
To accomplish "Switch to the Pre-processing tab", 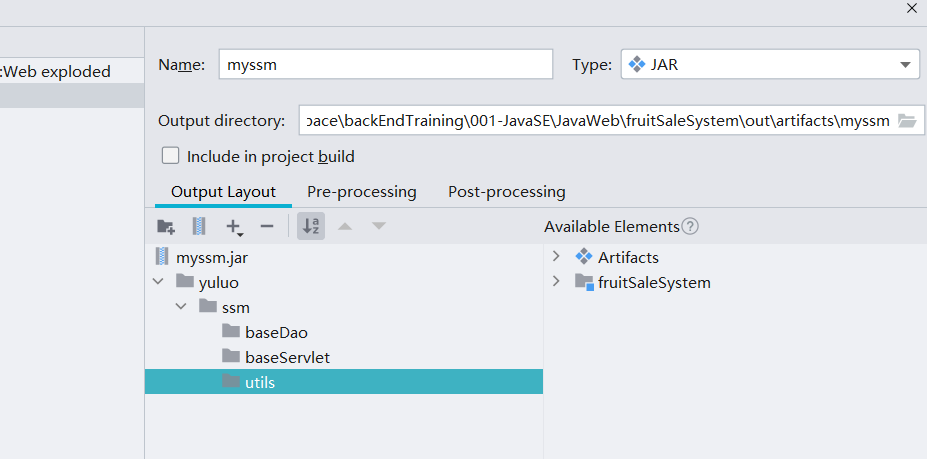I will (x=361, y=192).
